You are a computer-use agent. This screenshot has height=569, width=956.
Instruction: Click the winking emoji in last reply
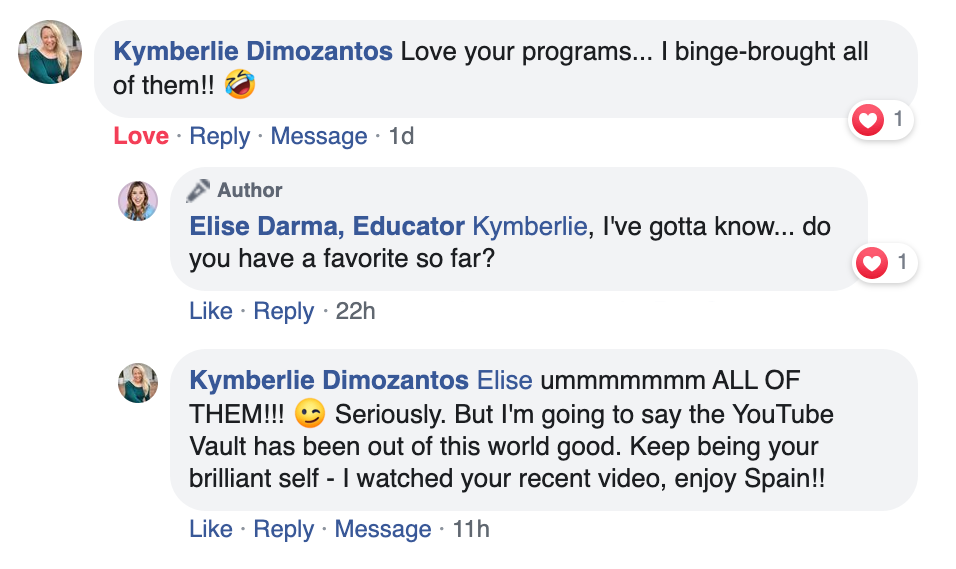pyautogui.click(x=311, y=413)
